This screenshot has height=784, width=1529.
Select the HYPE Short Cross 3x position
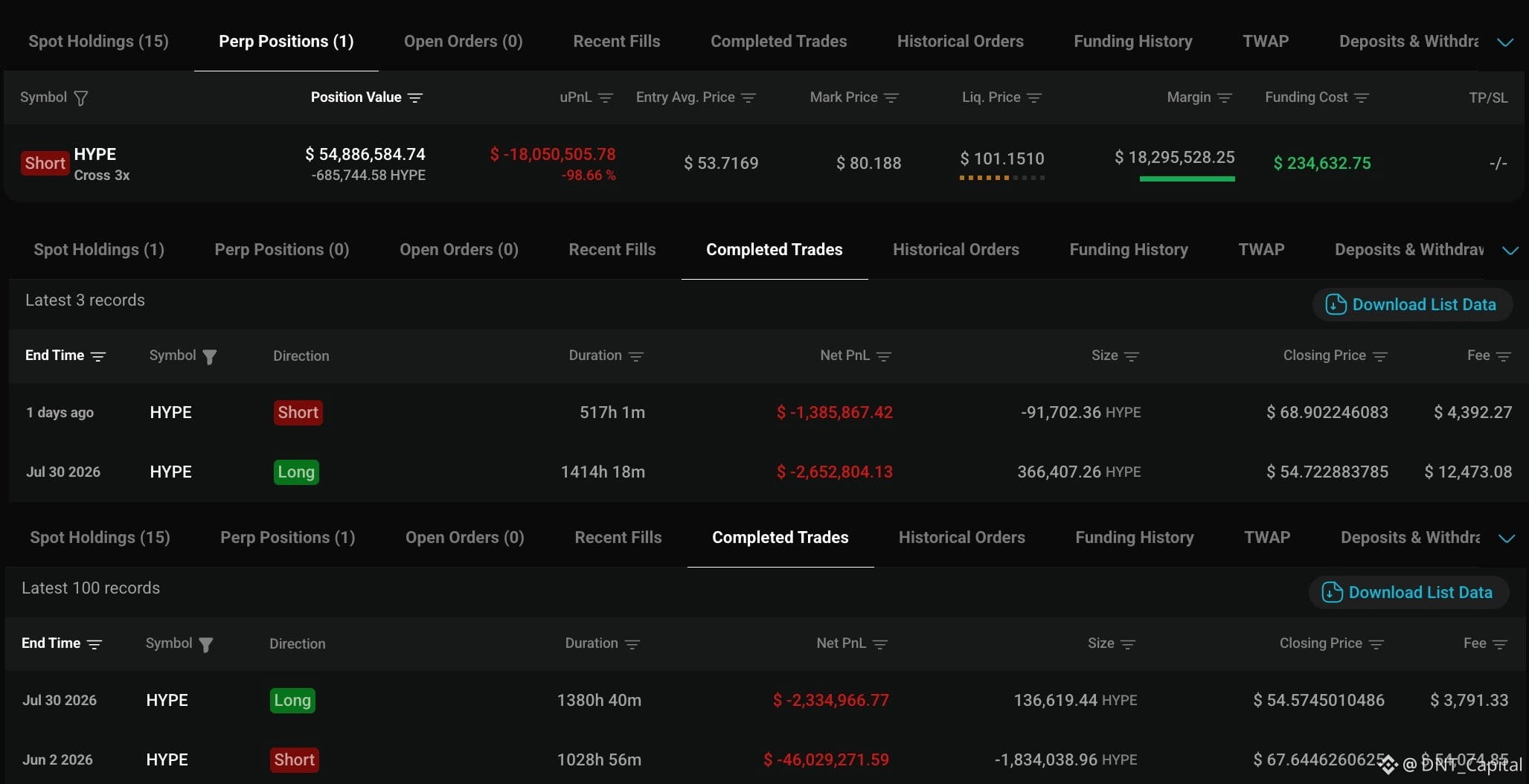coord(76,164)
